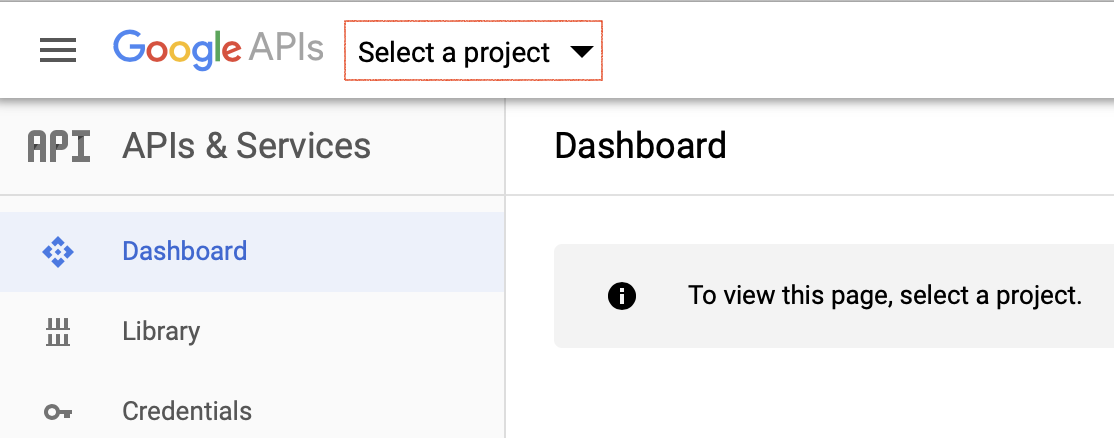Click the "To view this page" message text
Image resolution: width=1114 pixels, height=438 pixels.
pos(884,296)
